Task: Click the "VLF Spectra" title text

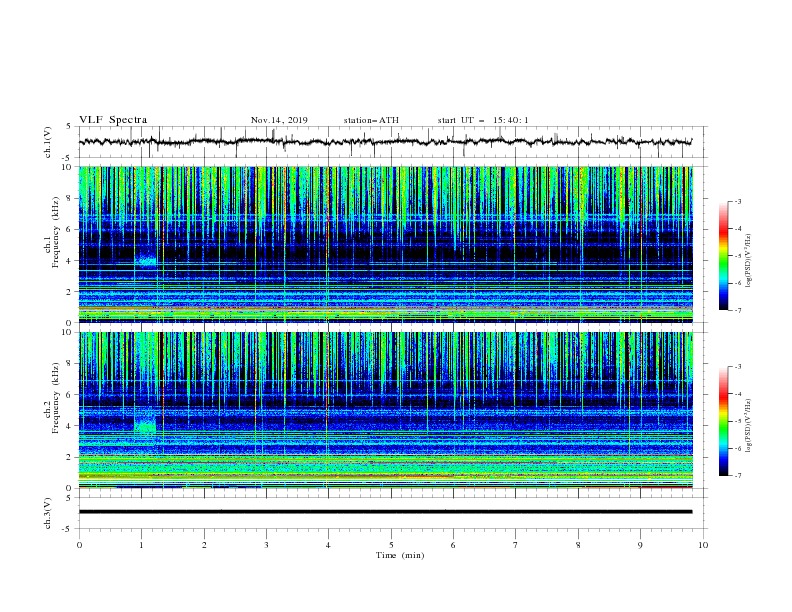Action: pyautogui.click(x=113, y=120)
